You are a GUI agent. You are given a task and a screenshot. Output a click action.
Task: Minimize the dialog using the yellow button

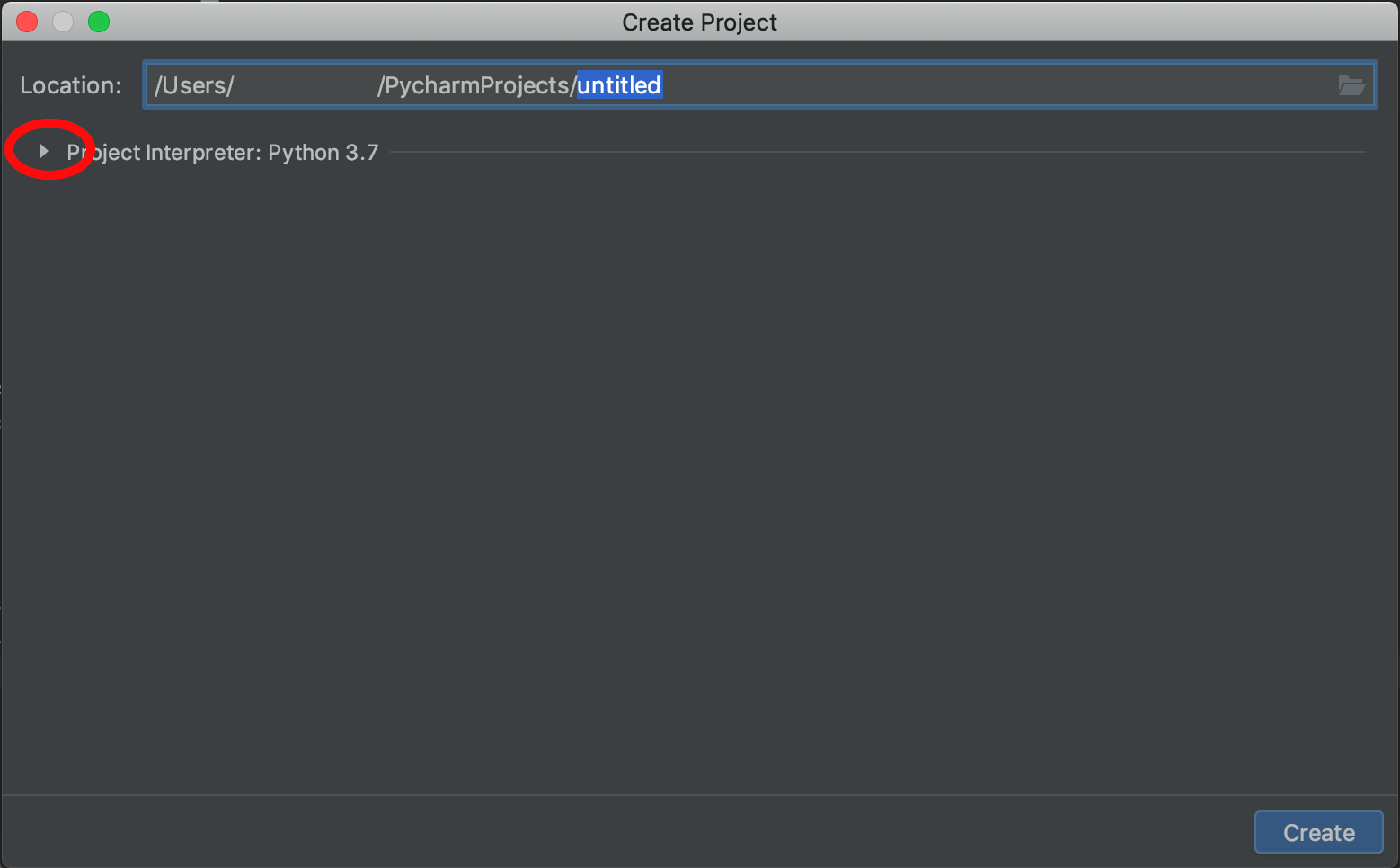click(63, 22)
